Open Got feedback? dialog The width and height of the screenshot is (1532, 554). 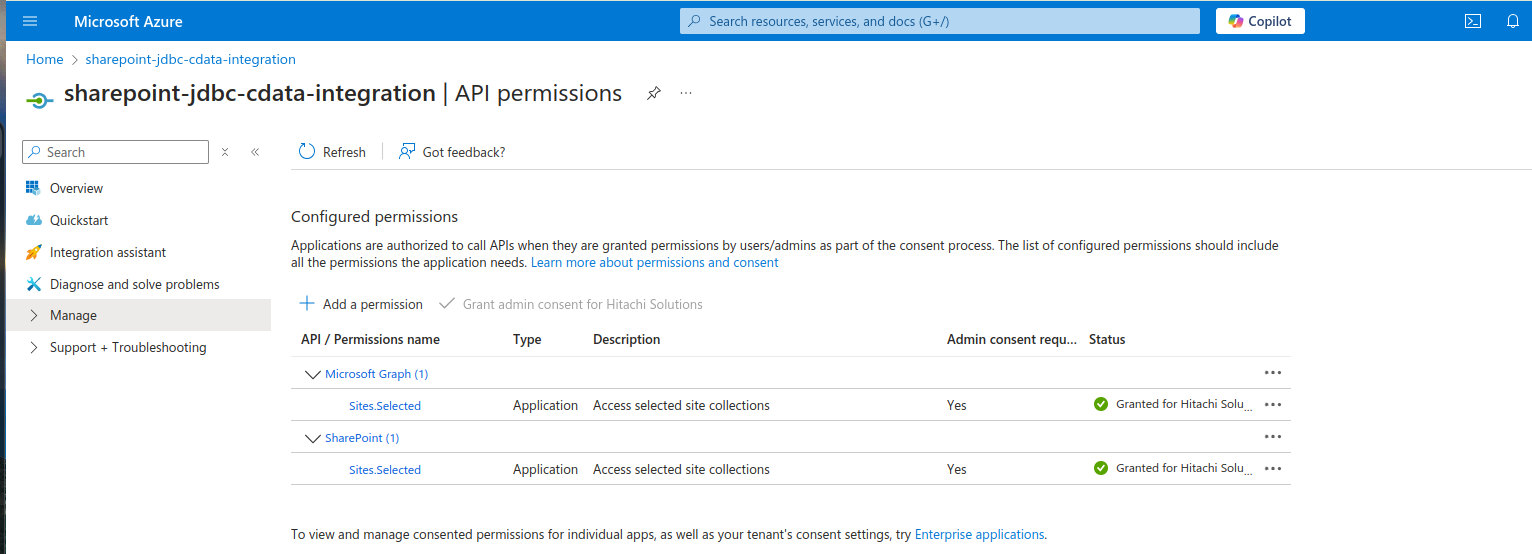tap(452, 152)
